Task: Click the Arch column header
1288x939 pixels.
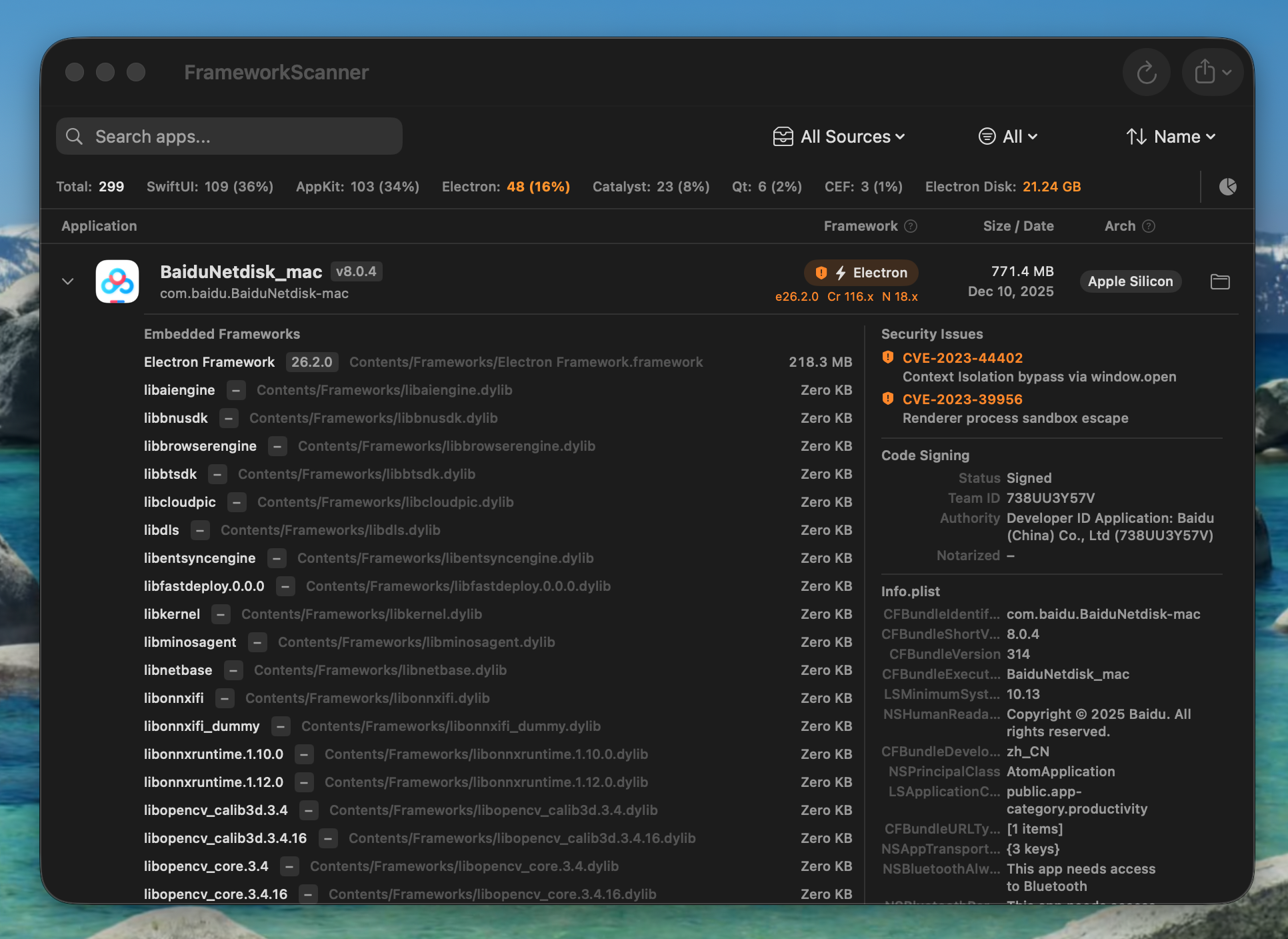Action: [1120, 226]
